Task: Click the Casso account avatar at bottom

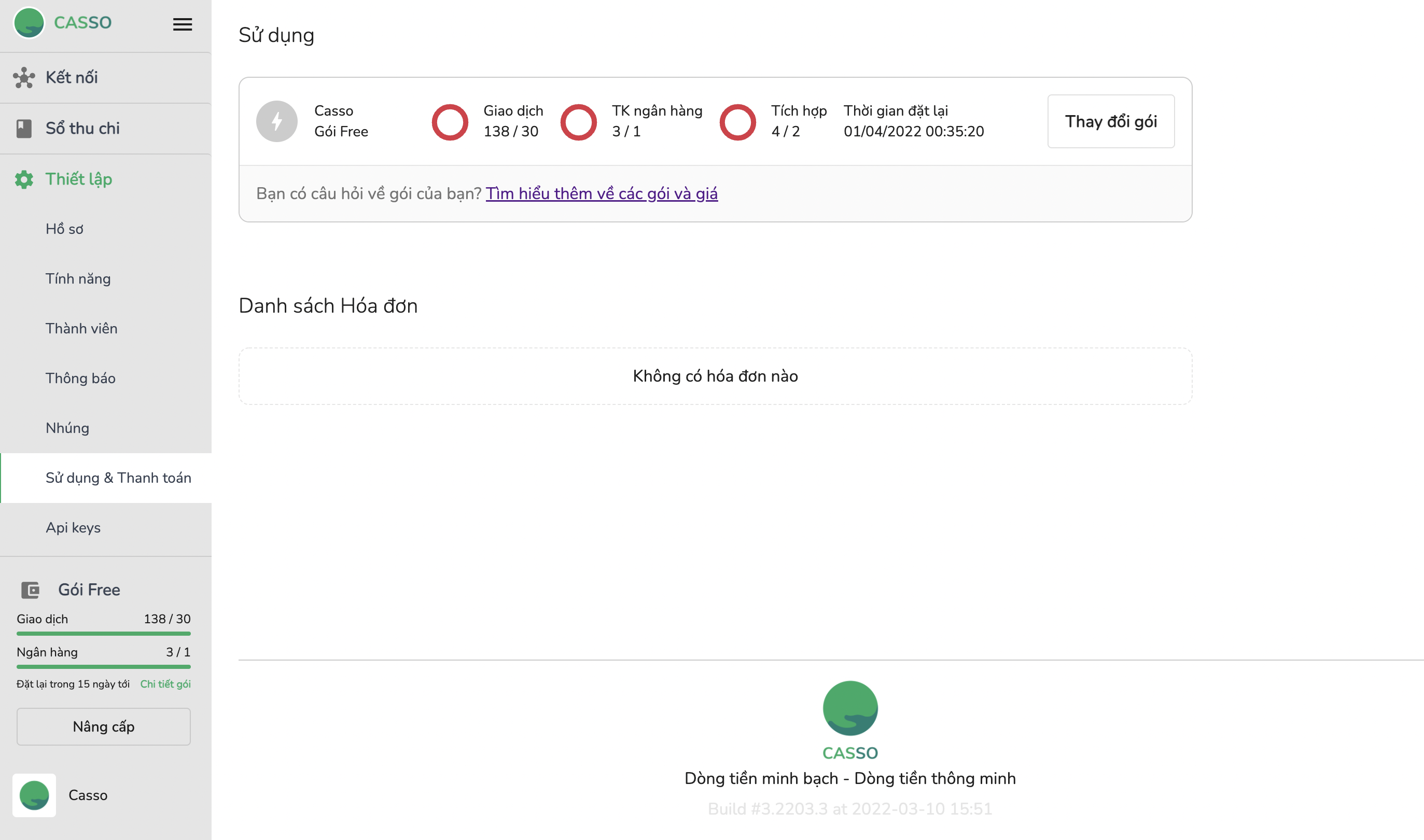Action: tap(34, 795)
